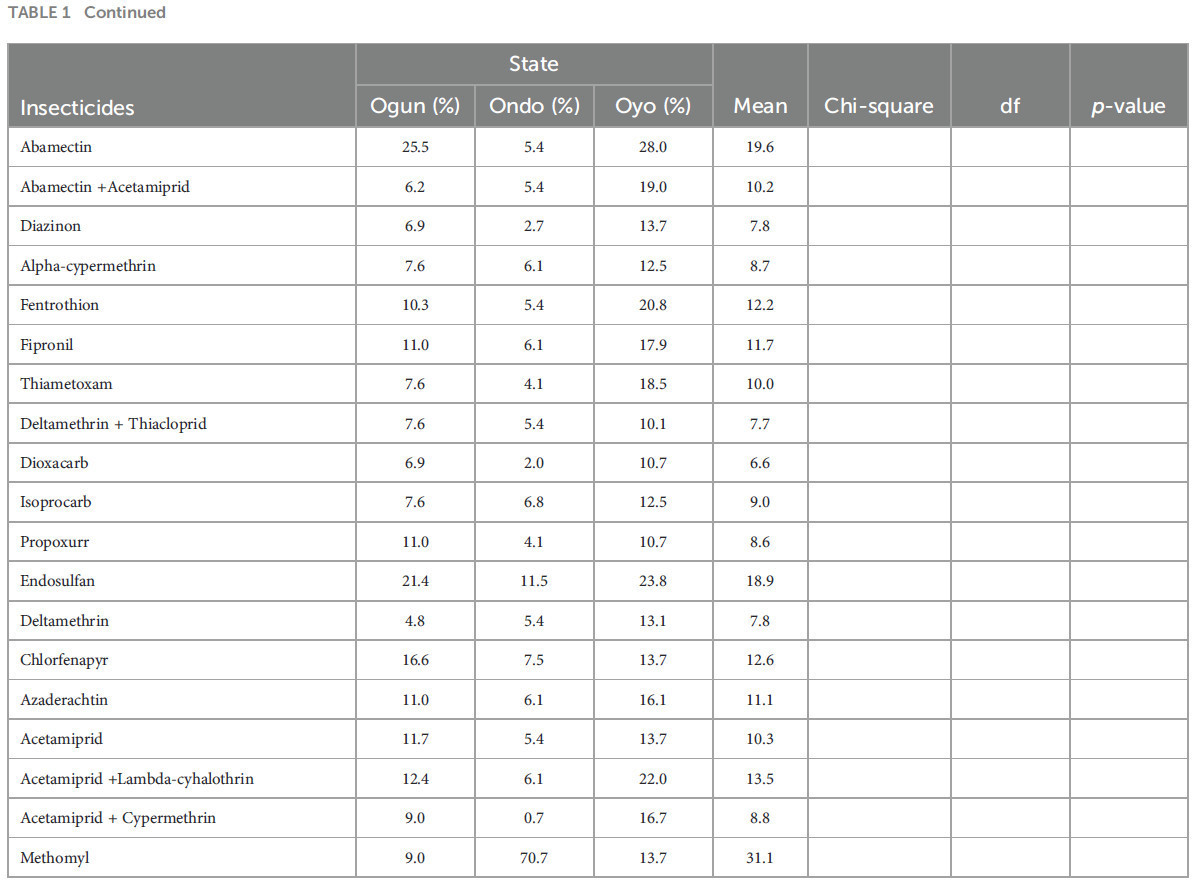The height and width of the screenshot is (888, 1200).
Task: Click the Endosulfan insecticide name
Action: [x=58, y=581]
